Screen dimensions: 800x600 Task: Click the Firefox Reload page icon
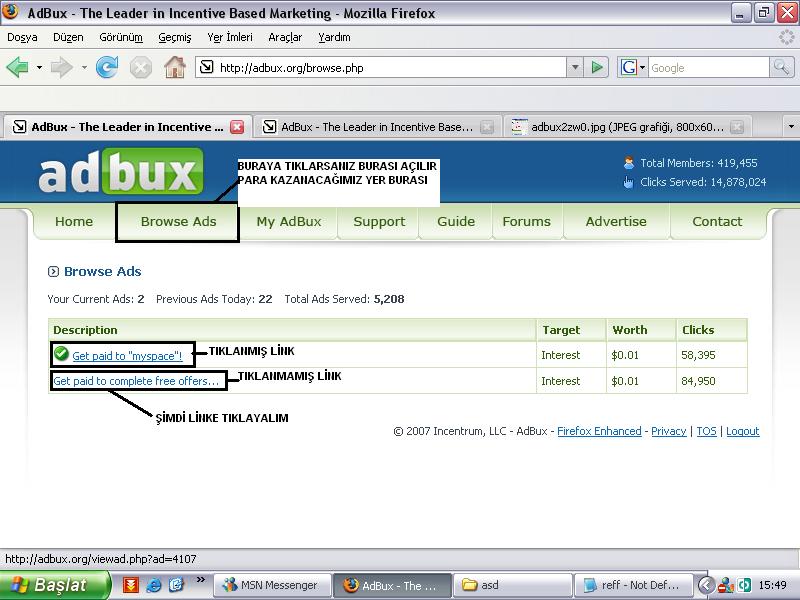click(x=107, y=67)
